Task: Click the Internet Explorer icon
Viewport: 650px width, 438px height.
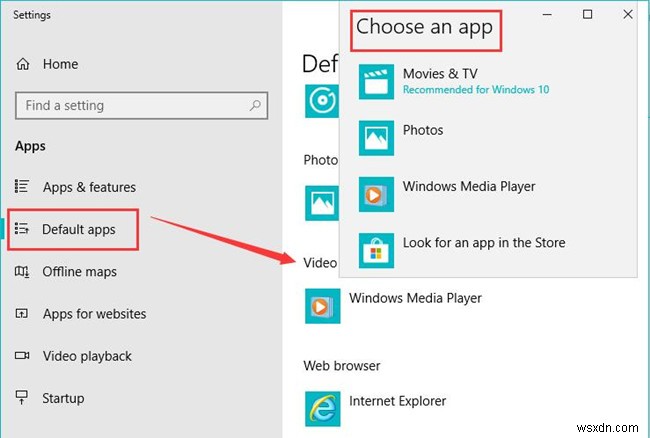Action: [323, 409]
